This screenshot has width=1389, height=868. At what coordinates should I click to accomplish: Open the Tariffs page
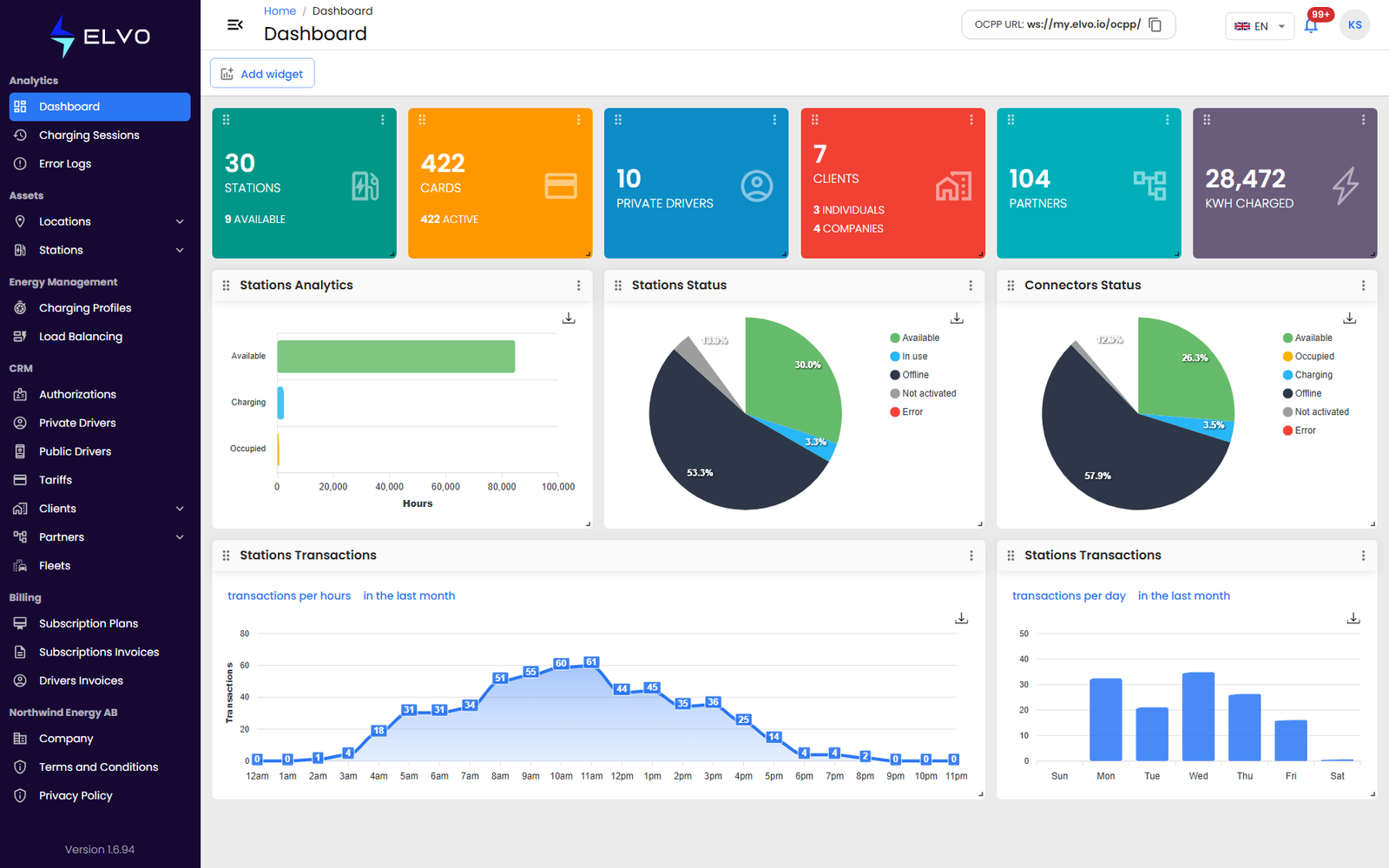point(100,480)
